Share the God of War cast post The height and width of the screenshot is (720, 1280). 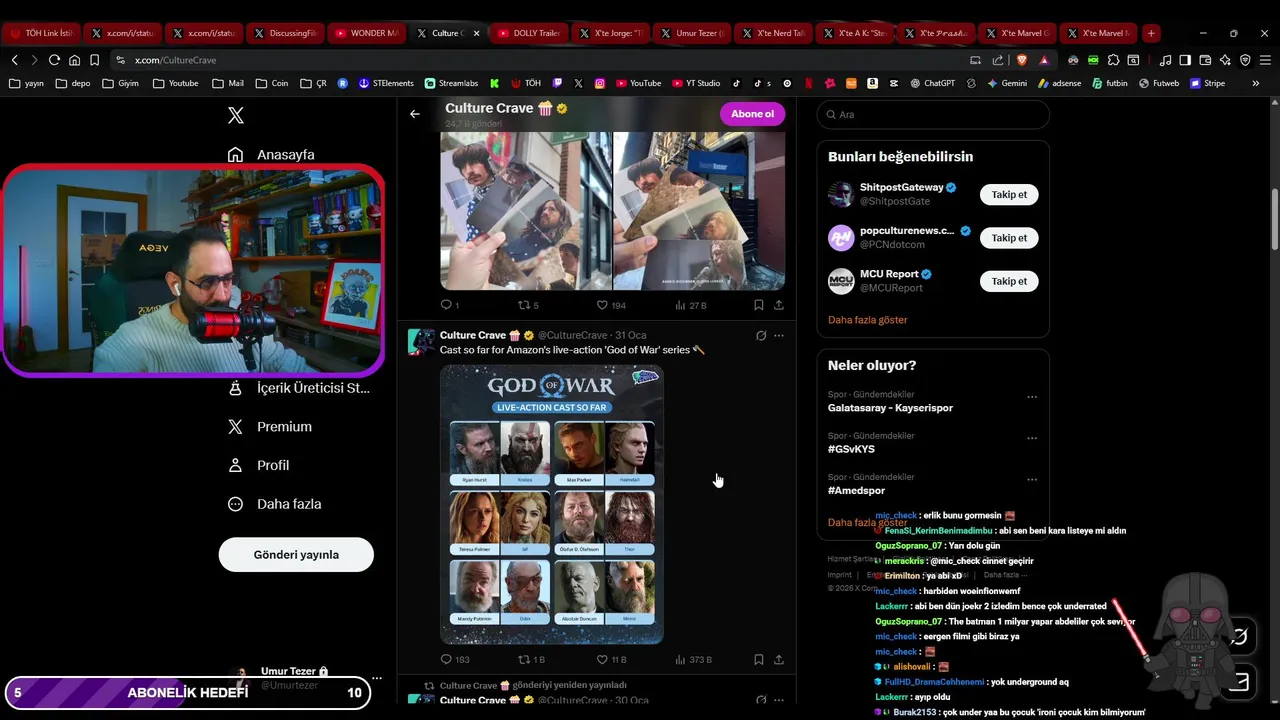[779, 660]
